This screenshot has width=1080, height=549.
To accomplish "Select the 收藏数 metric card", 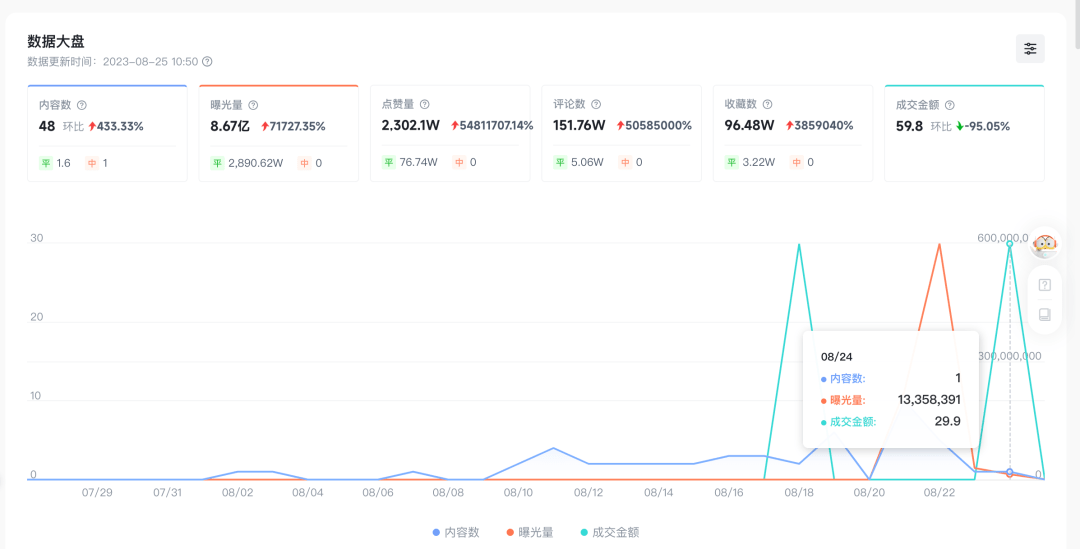I will point(793,133).
